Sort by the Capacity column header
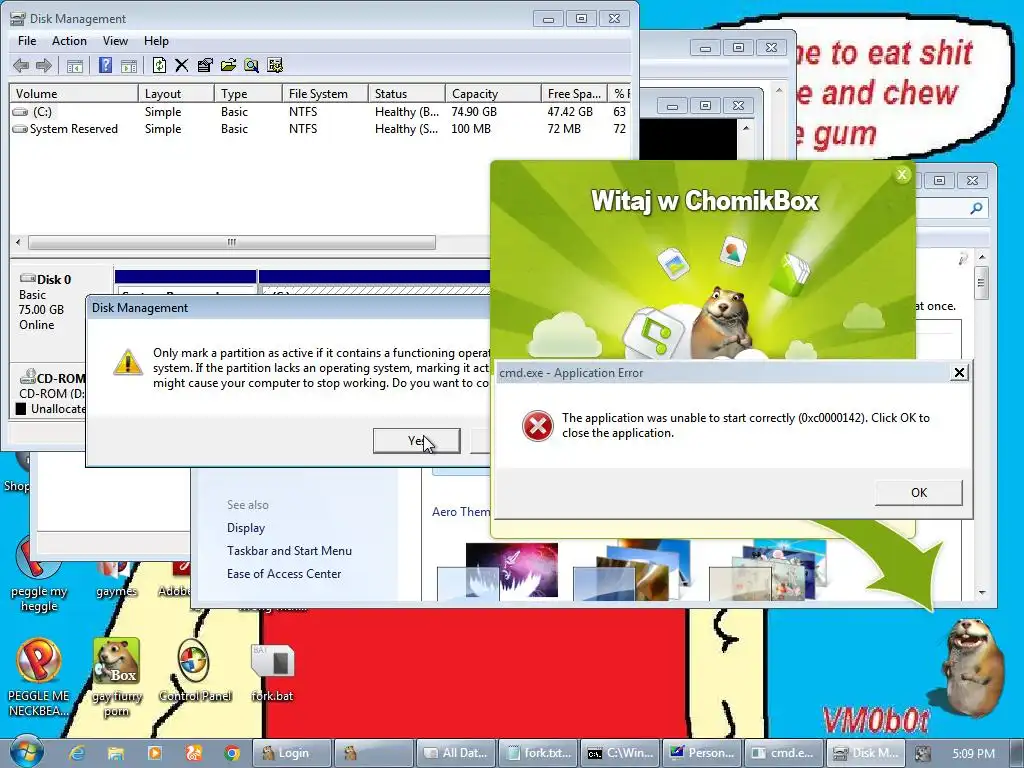Viewport: 1024px width, 768px height. tap(493, 93)
